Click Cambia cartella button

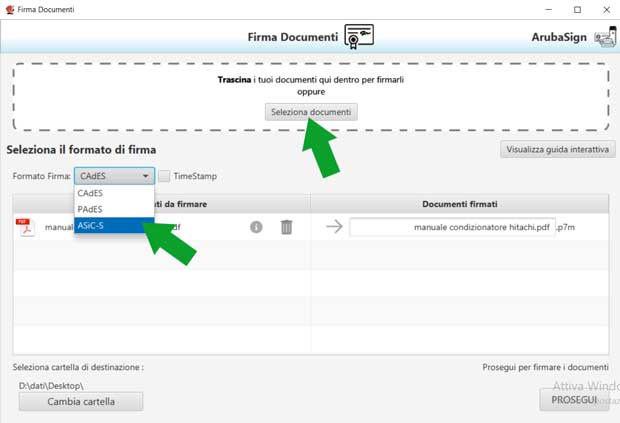81,402
